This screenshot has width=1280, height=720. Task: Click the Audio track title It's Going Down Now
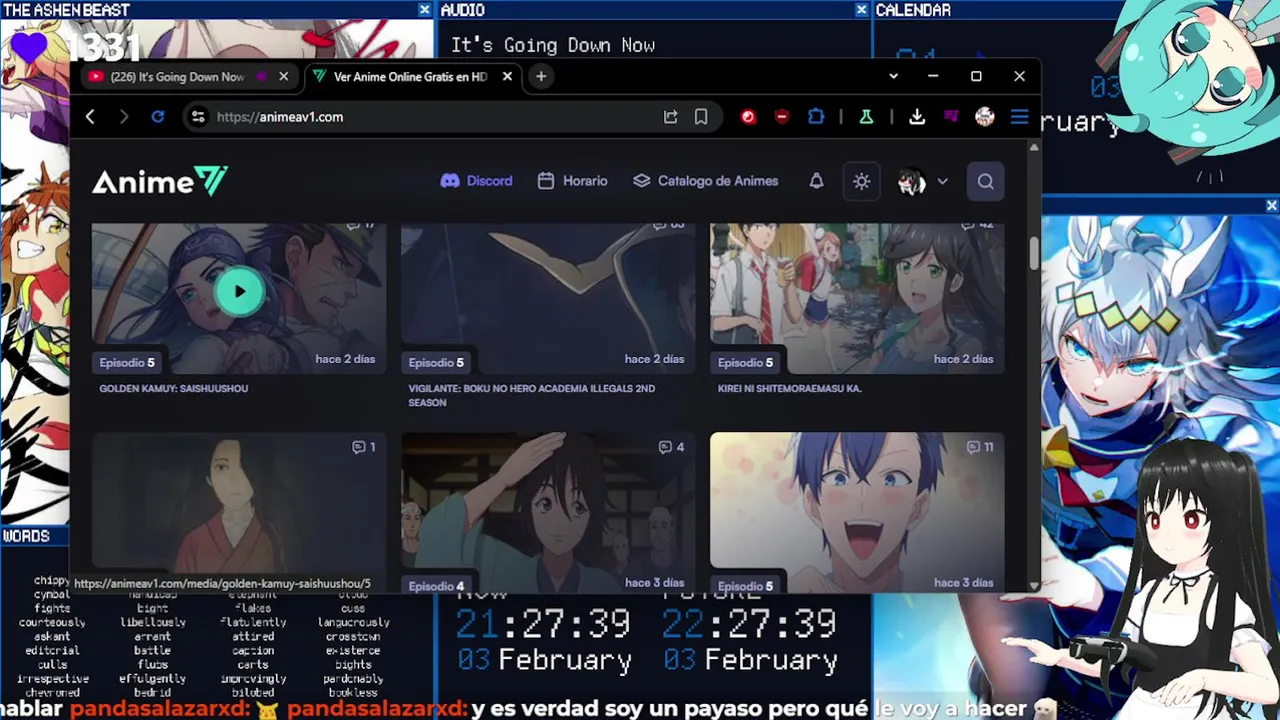coord(553,45)
